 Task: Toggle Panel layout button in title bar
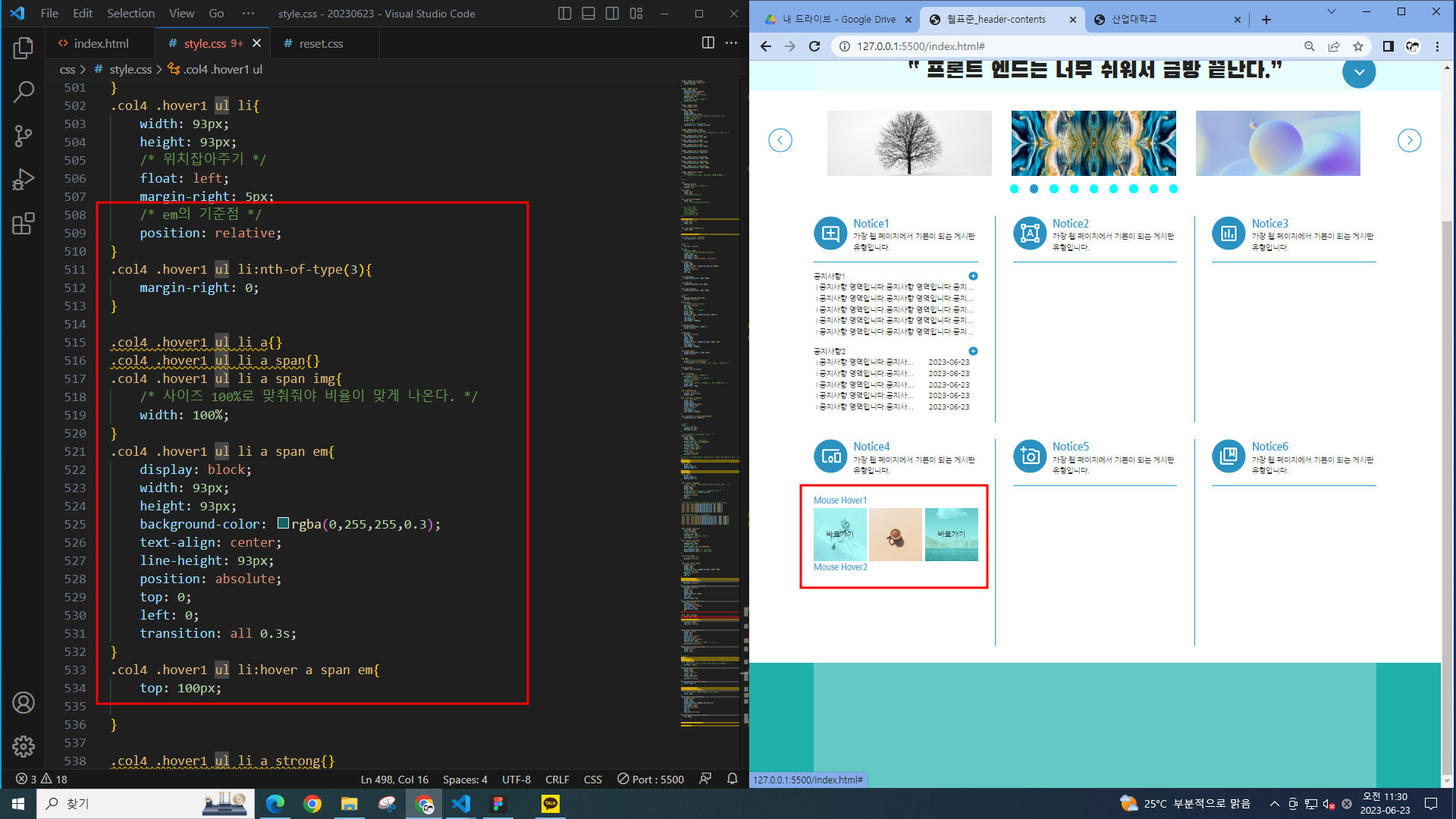point(588,14)
